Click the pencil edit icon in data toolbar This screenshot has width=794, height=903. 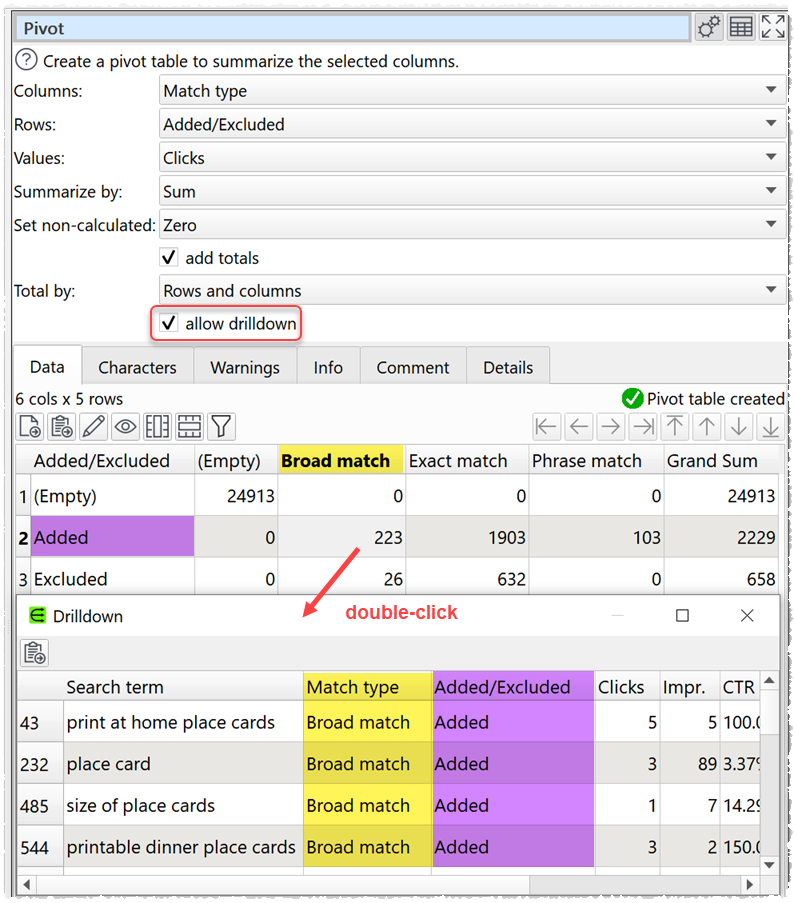pyautogui.click(x=93, y=428)
